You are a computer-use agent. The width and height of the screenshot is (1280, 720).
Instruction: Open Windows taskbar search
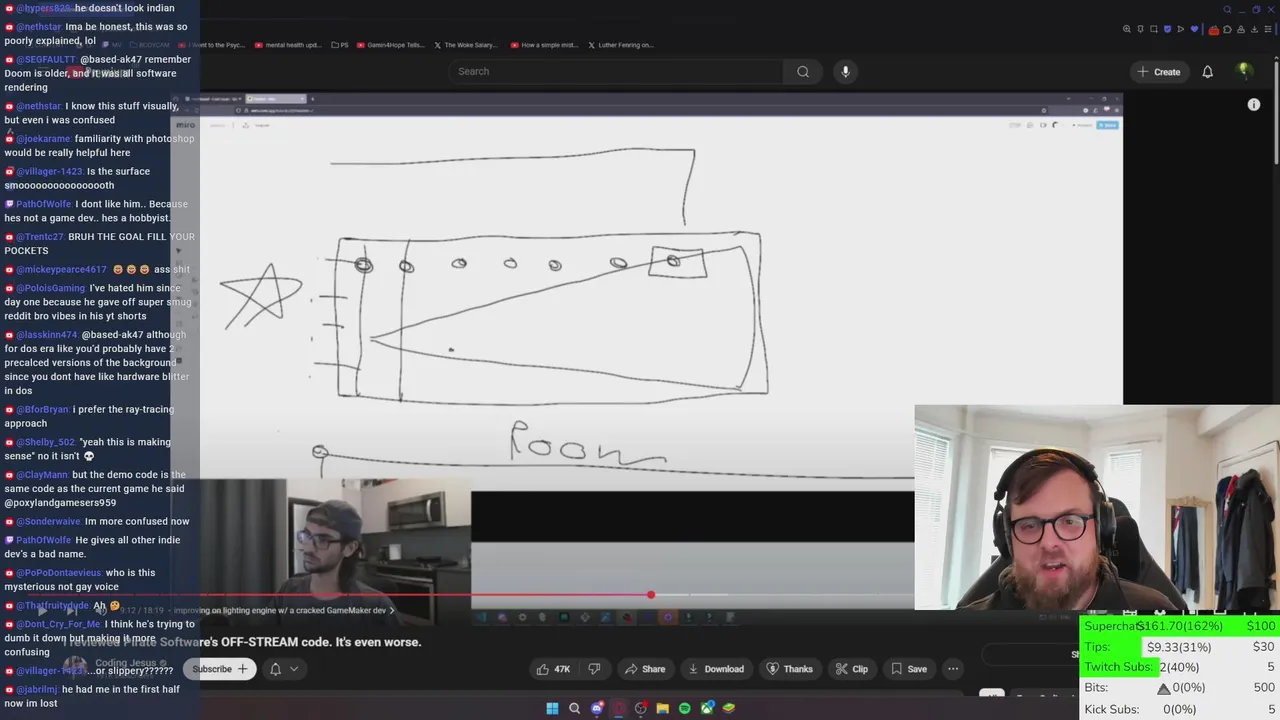click(x=574, y=708)
